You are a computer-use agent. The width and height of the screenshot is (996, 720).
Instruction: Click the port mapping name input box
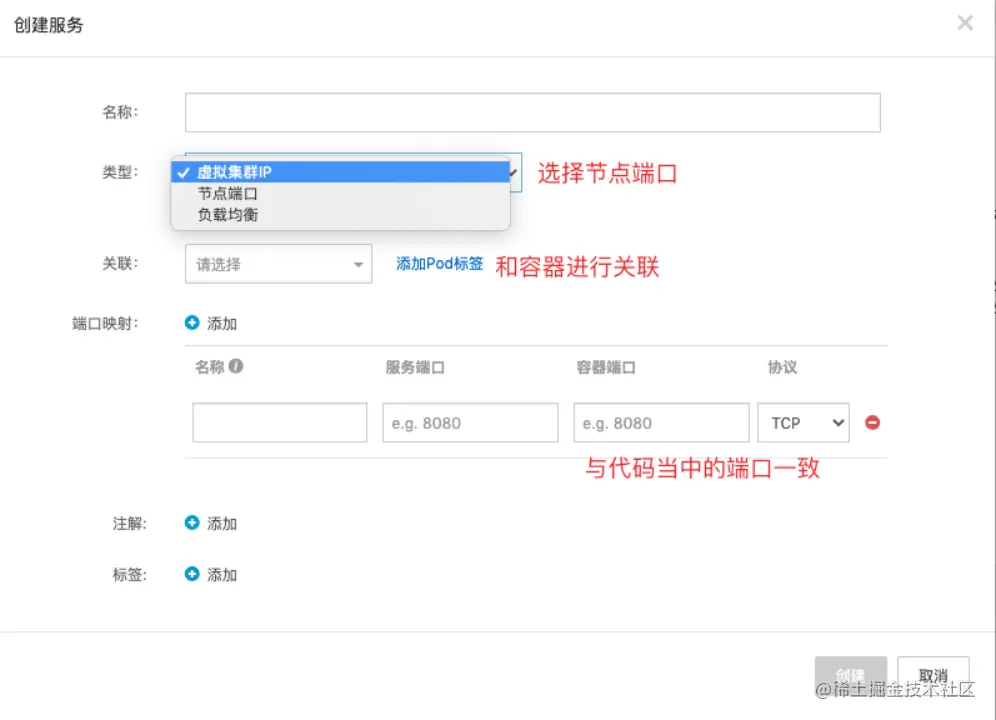pyautogui.click(x=280, y=423)
